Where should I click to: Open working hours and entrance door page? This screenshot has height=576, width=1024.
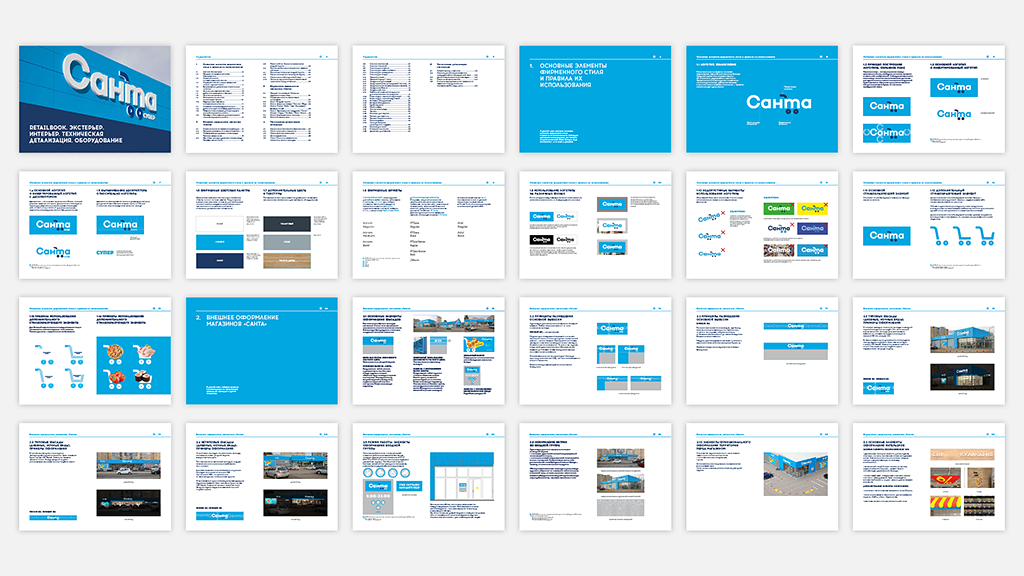click(x=428, y=477)
